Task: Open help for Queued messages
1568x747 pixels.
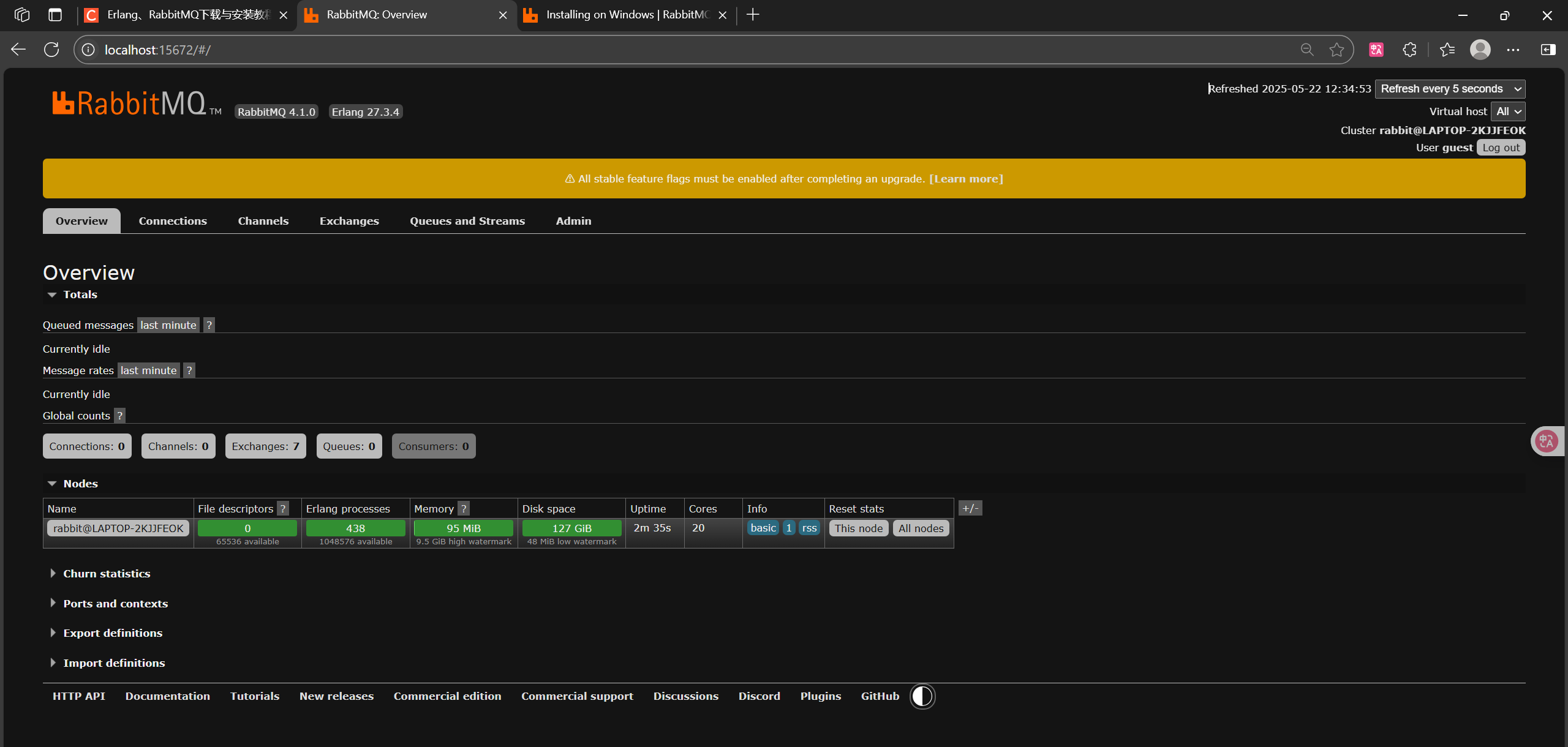Action: click(209, 325)
